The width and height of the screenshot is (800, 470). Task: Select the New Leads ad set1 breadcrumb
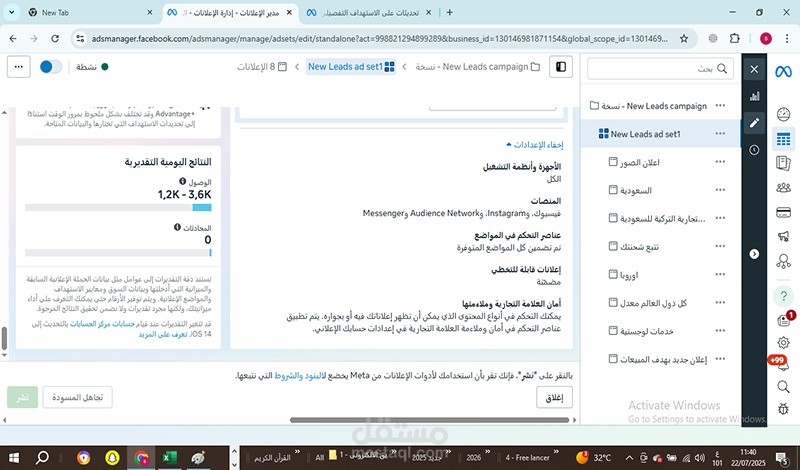coord(351,67)
